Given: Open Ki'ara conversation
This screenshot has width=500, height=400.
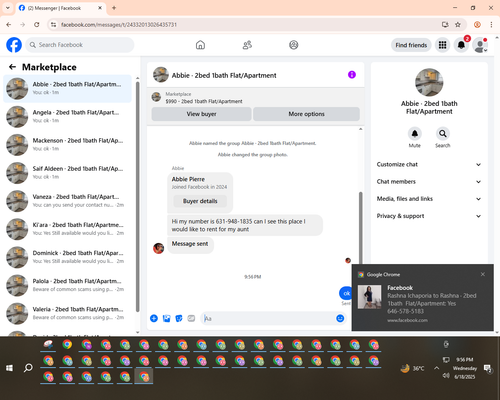Looking at the screenshot, I should (x=67, y=229).
